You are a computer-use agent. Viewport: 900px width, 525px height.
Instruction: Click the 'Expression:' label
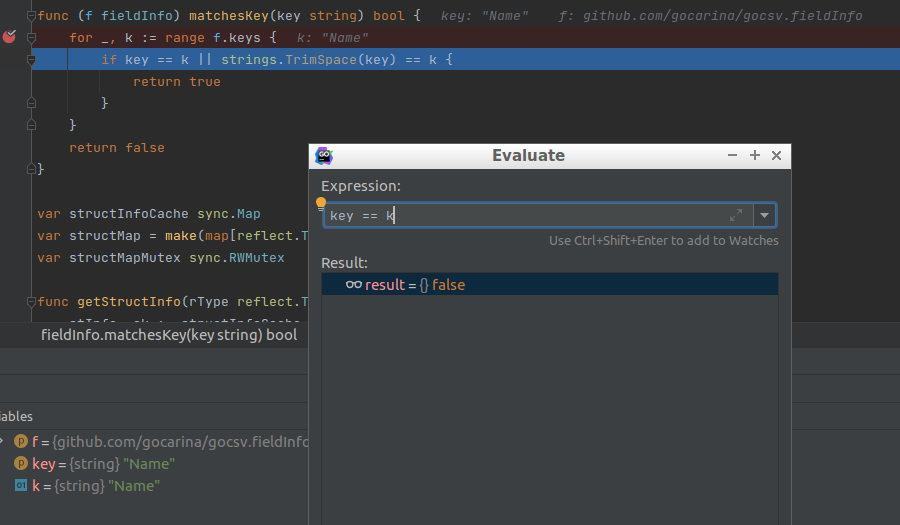pos(361,186)
